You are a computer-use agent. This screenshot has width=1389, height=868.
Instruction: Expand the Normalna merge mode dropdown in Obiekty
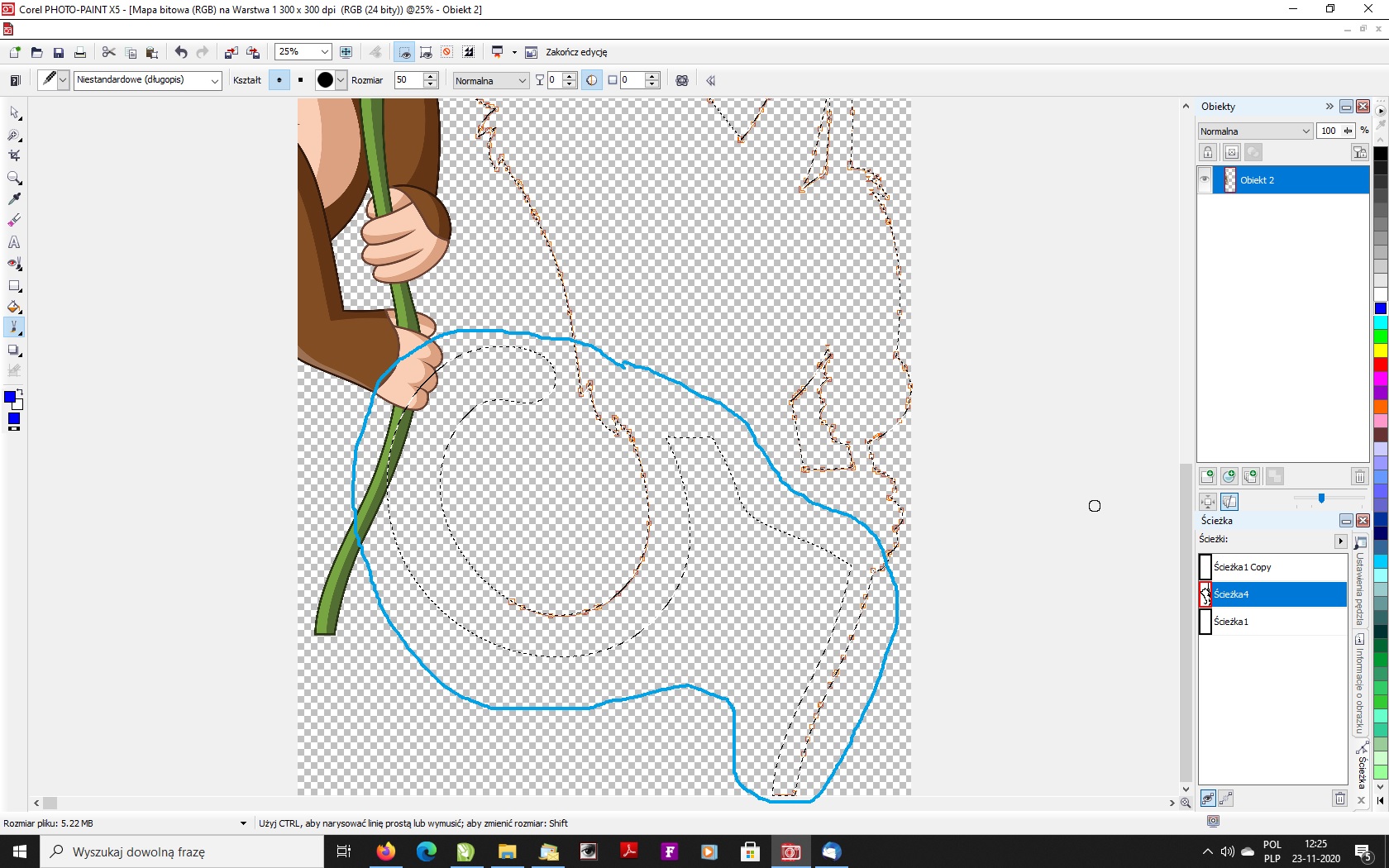(1305, 131)
